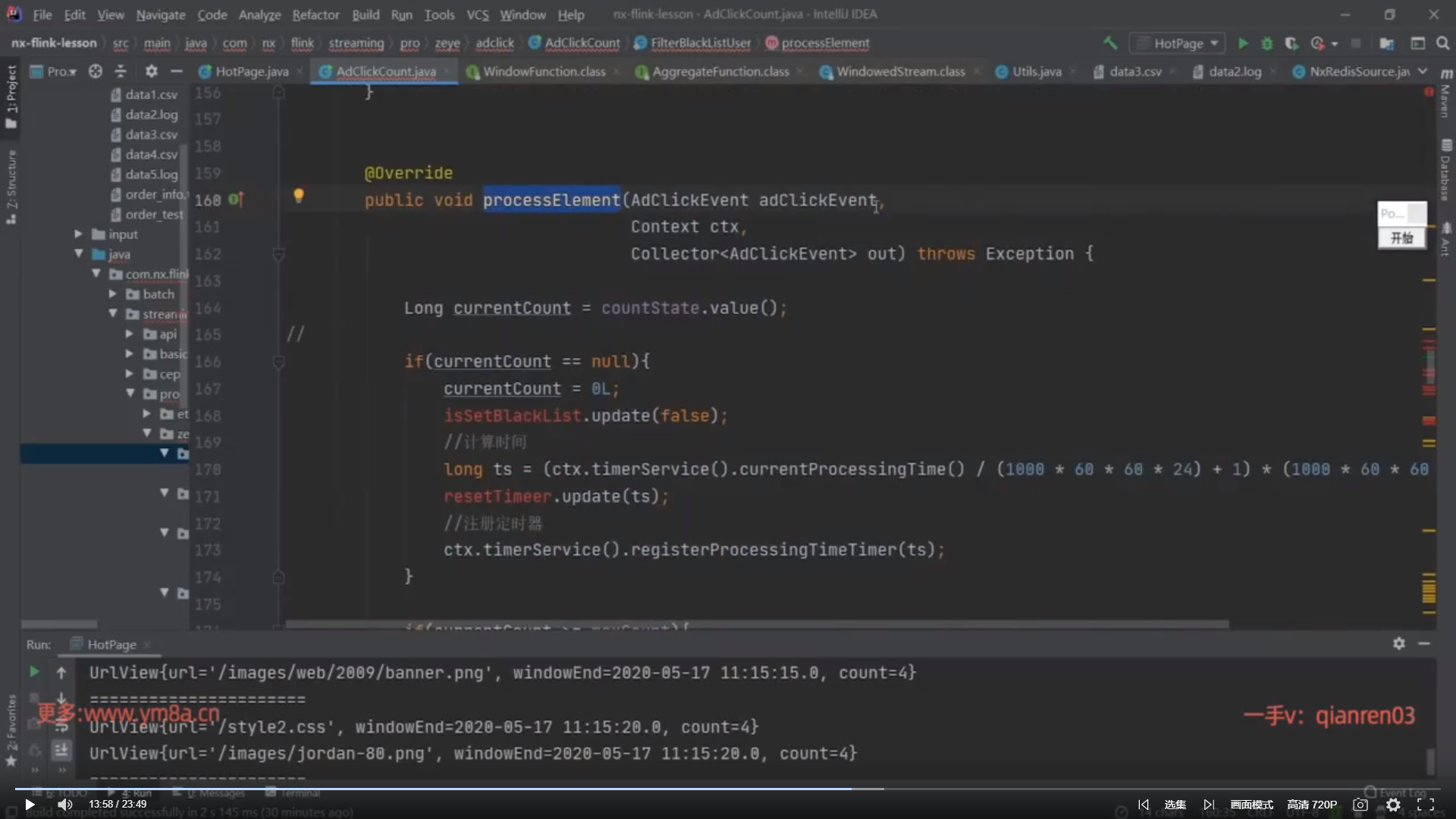Click the video screenshot camera icon
The width and height of the screenshot is (1456, 819).
(x=1360, y=805)
